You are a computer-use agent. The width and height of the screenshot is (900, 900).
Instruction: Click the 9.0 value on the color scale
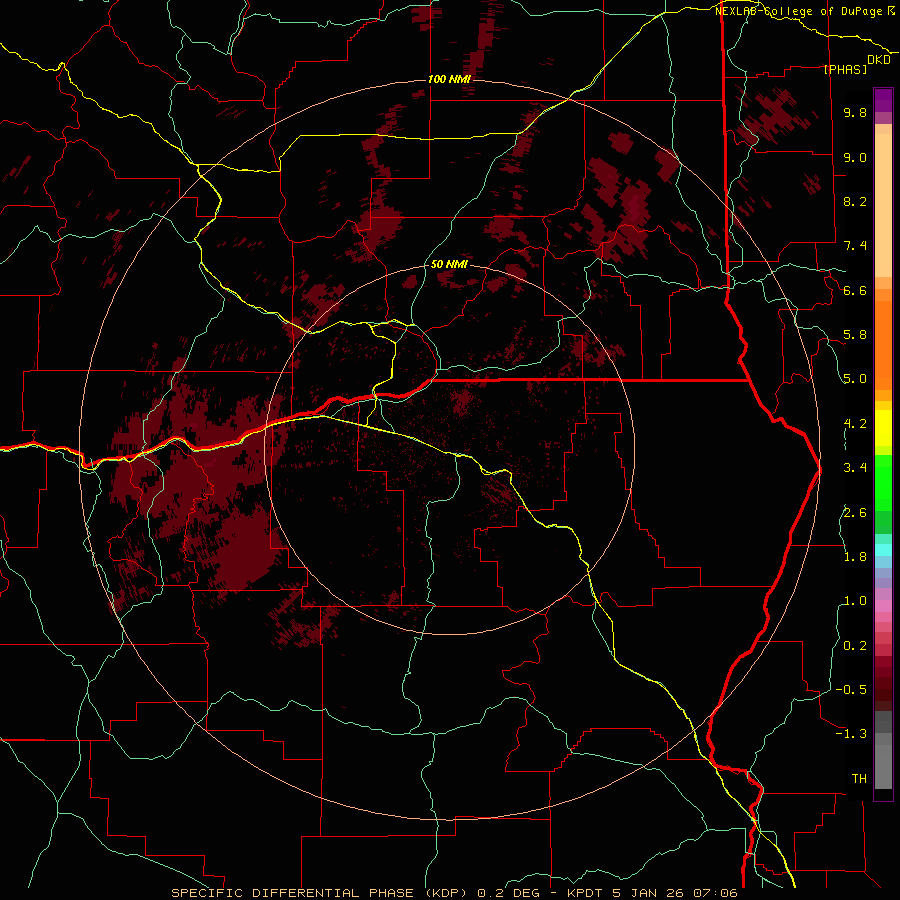(x=855, y=157)
